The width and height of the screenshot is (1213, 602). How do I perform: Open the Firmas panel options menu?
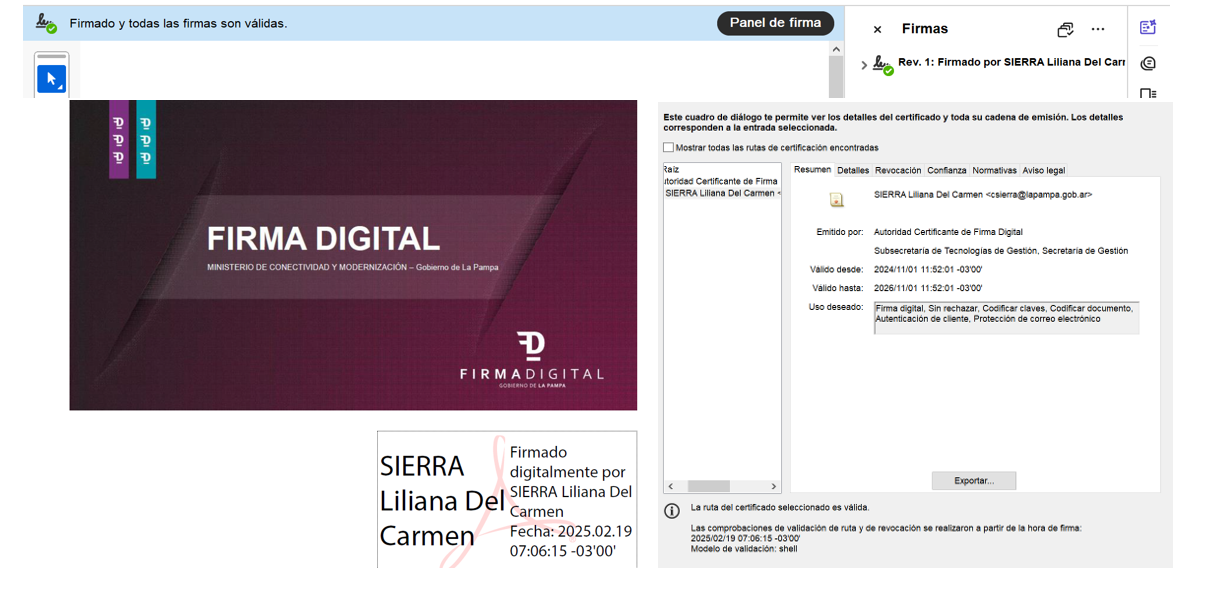point(1098,28)
